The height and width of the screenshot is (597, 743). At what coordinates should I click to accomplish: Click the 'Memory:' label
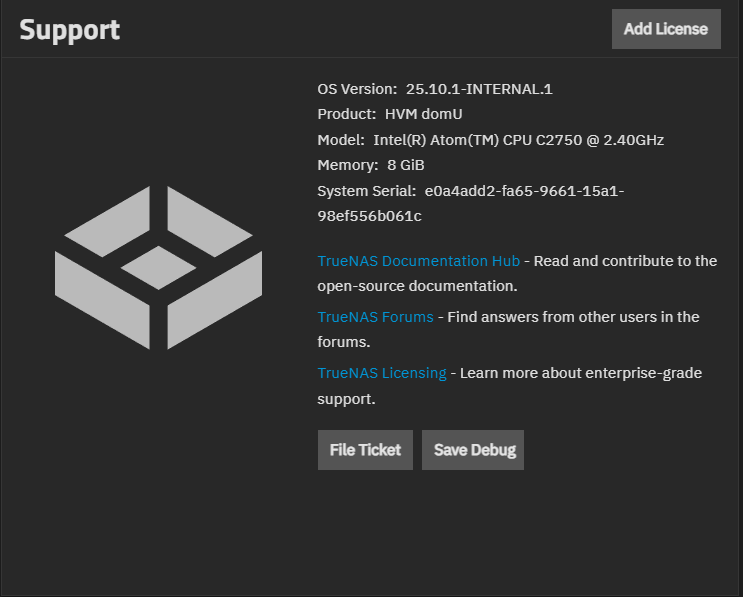[x=347, y=165]
